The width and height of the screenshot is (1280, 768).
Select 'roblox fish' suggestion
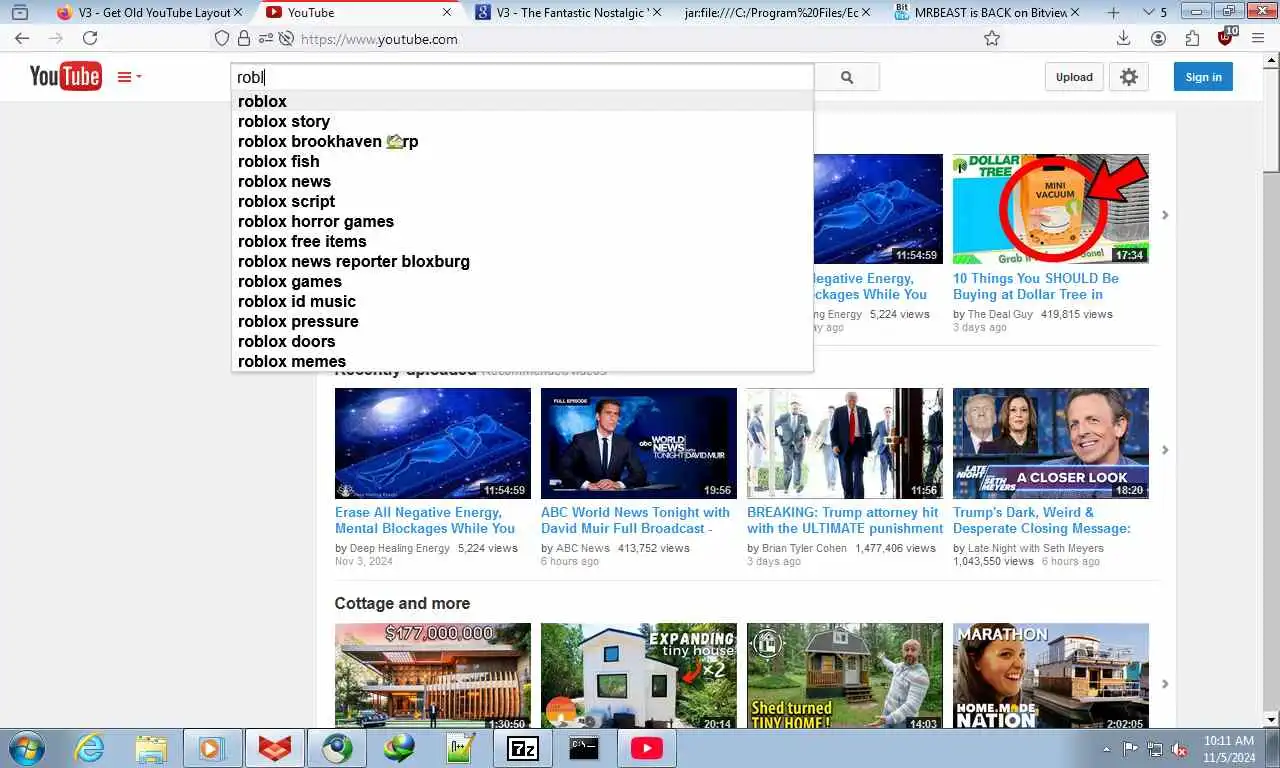522,161
